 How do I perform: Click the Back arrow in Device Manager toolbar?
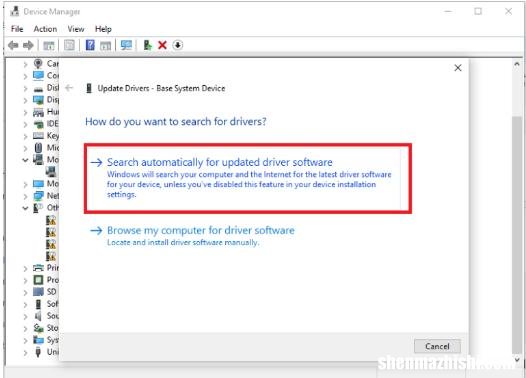click(13, 45)
